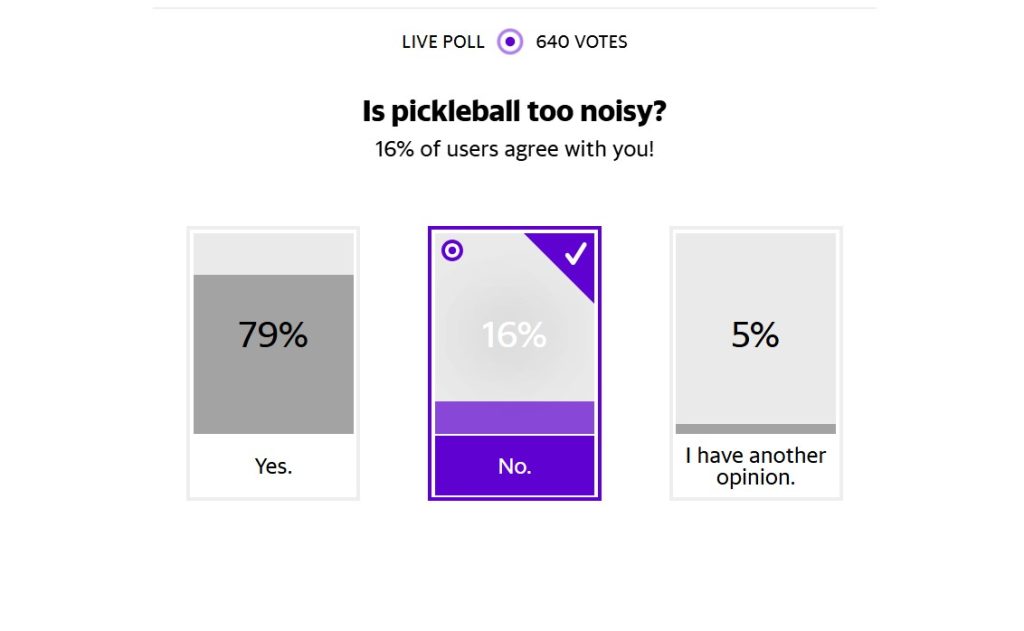Click the 640 VOTES count text

[581, 42]
